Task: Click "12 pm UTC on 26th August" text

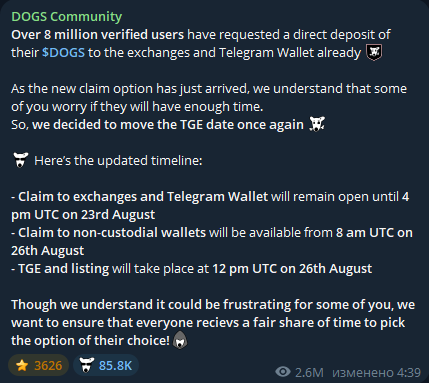Action: [292, 269]
